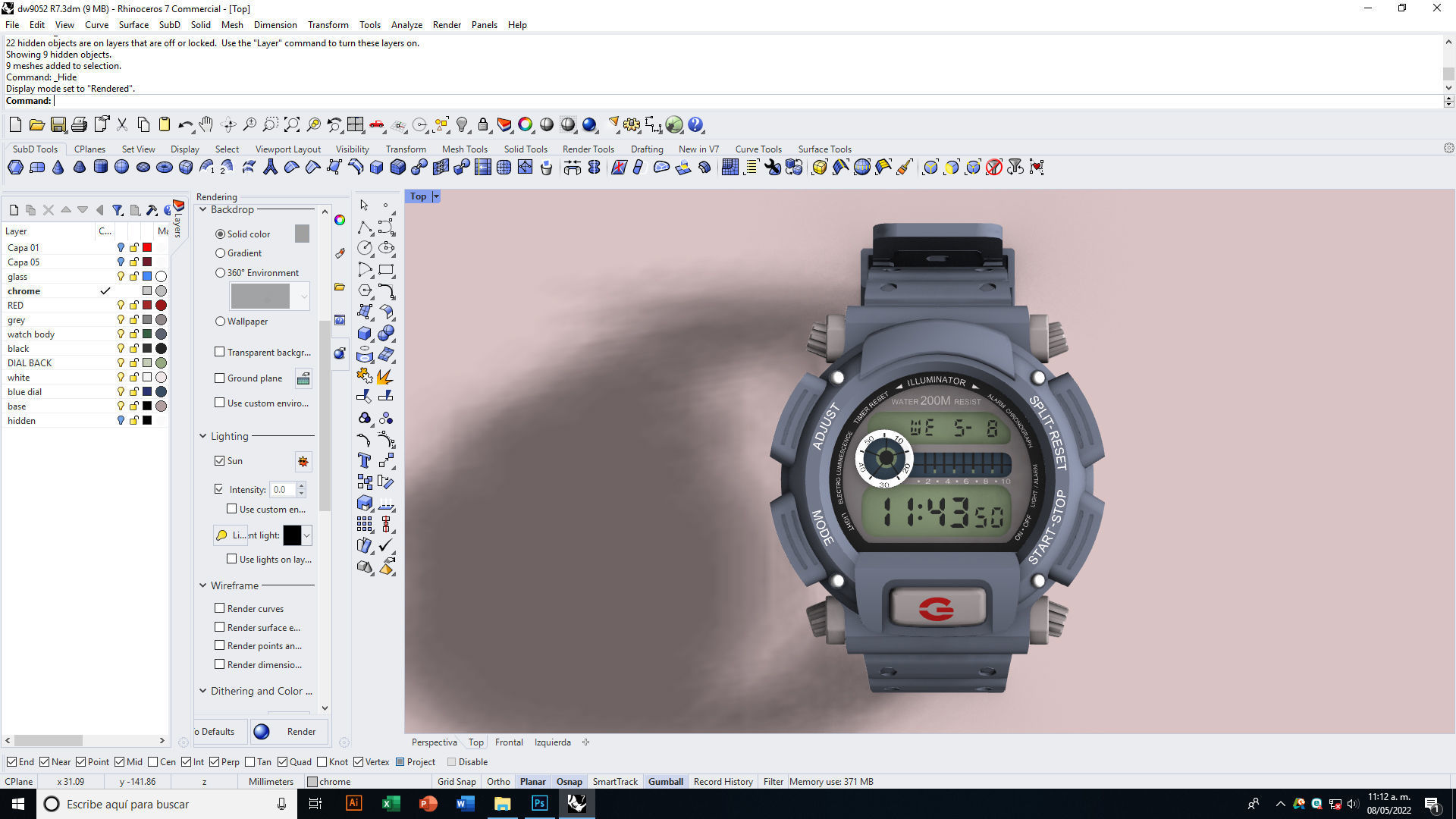The width and height of the screenshot is (1456, 819).
Task: Click the Solid color backdrop gray swatch
Action: (302, 234)
